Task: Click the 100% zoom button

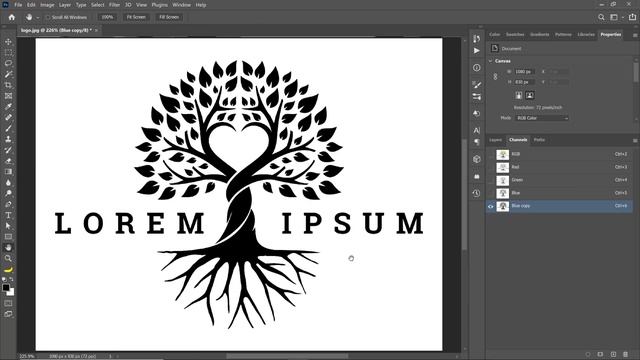Action: (107, 17)
